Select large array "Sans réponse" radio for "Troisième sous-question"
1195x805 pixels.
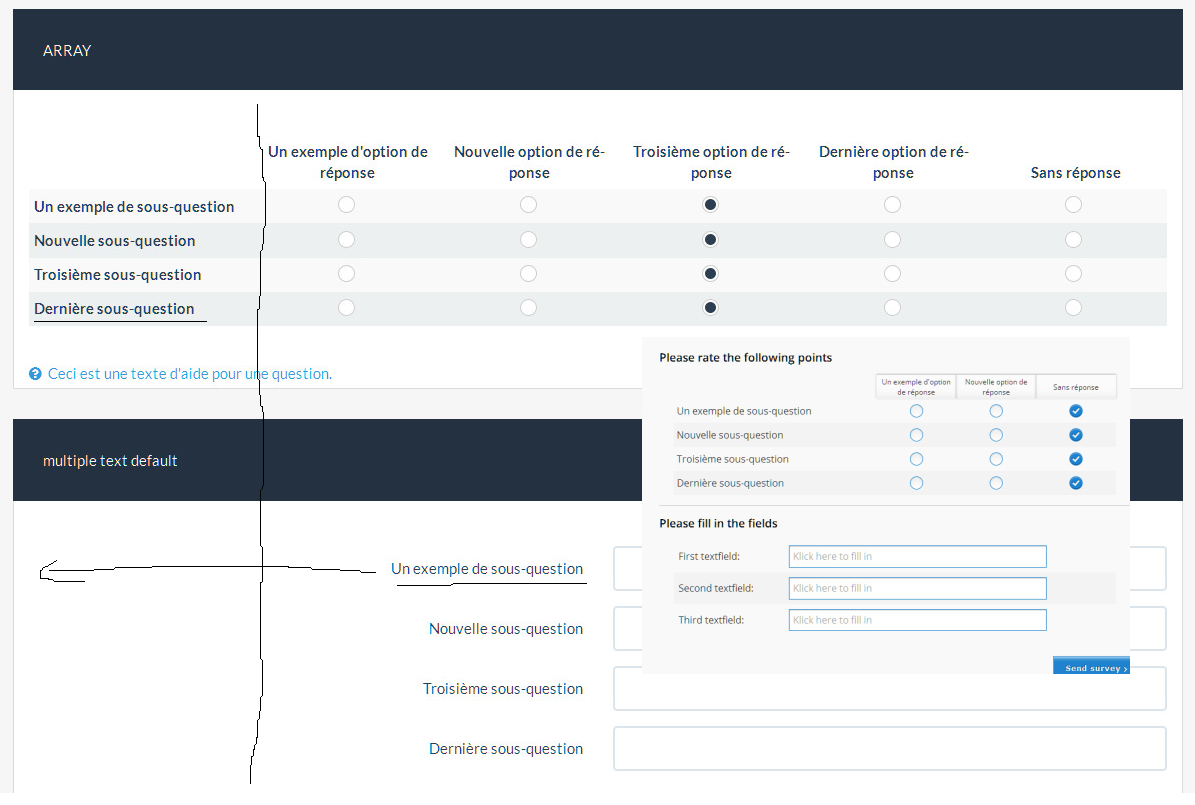1073,274
